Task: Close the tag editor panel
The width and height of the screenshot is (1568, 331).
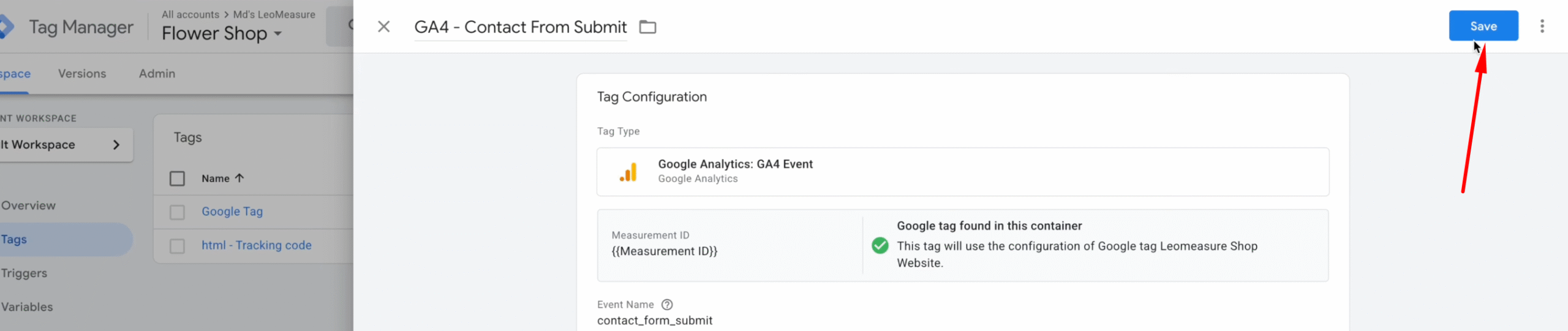Action: [383, 27]
